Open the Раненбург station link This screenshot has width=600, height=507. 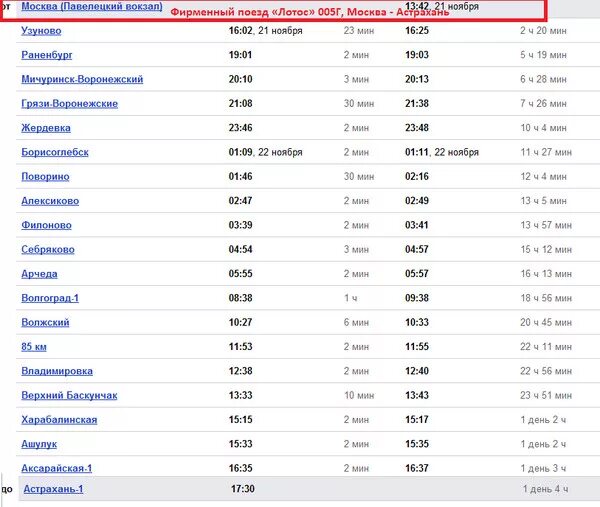[x=47, y=55]
